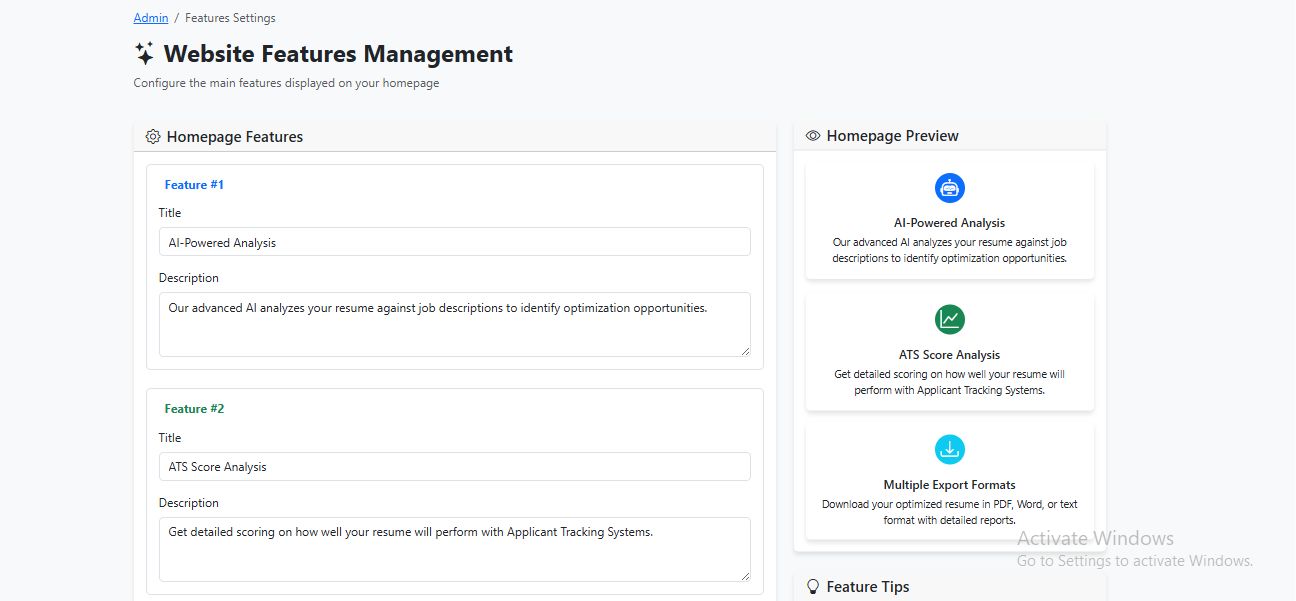
Task: Click the cyan download Export Formats icon
Action: coord(949,450)
